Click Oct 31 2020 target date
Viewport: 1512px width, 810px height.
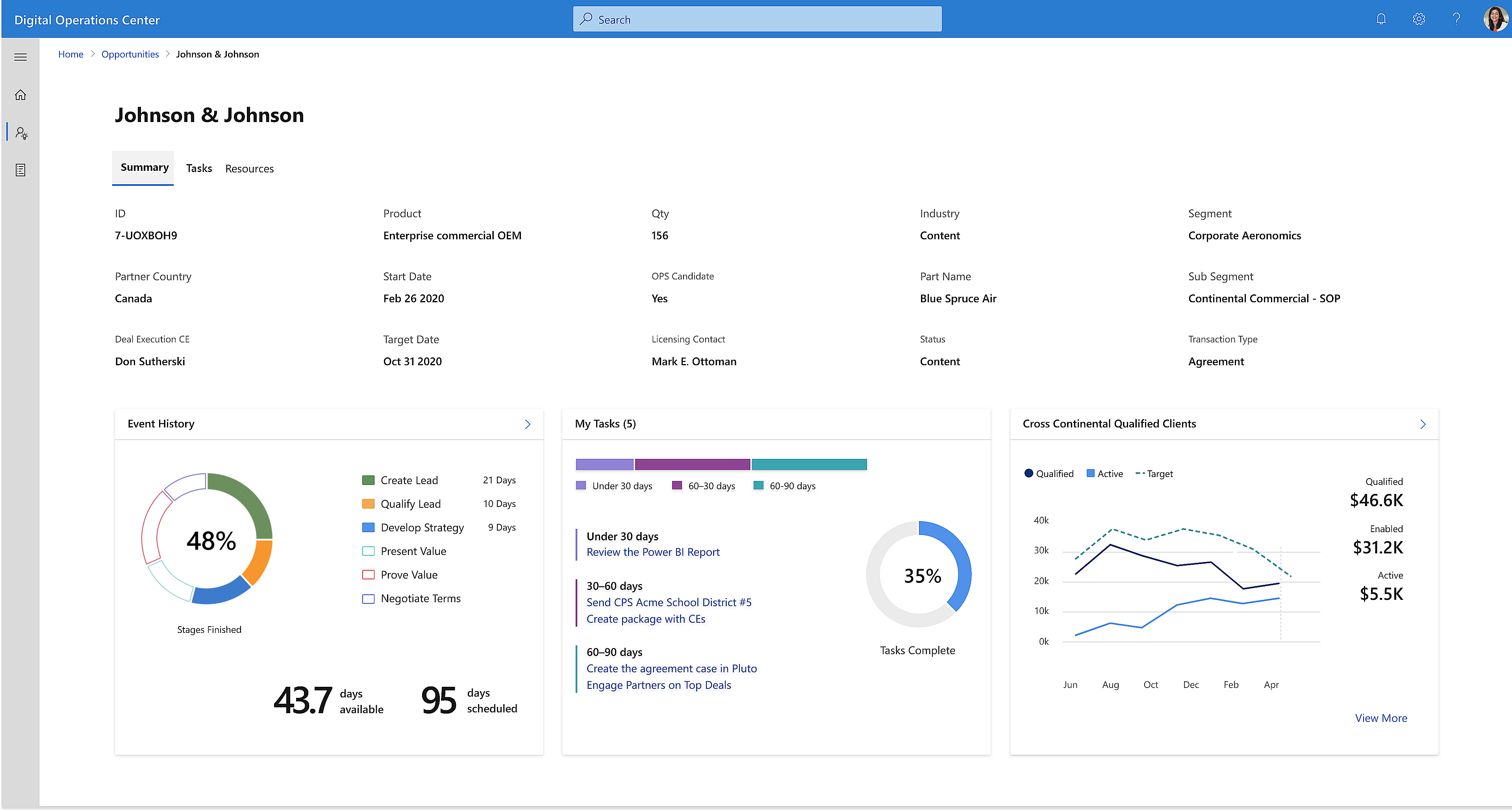(x=412, y=361)
